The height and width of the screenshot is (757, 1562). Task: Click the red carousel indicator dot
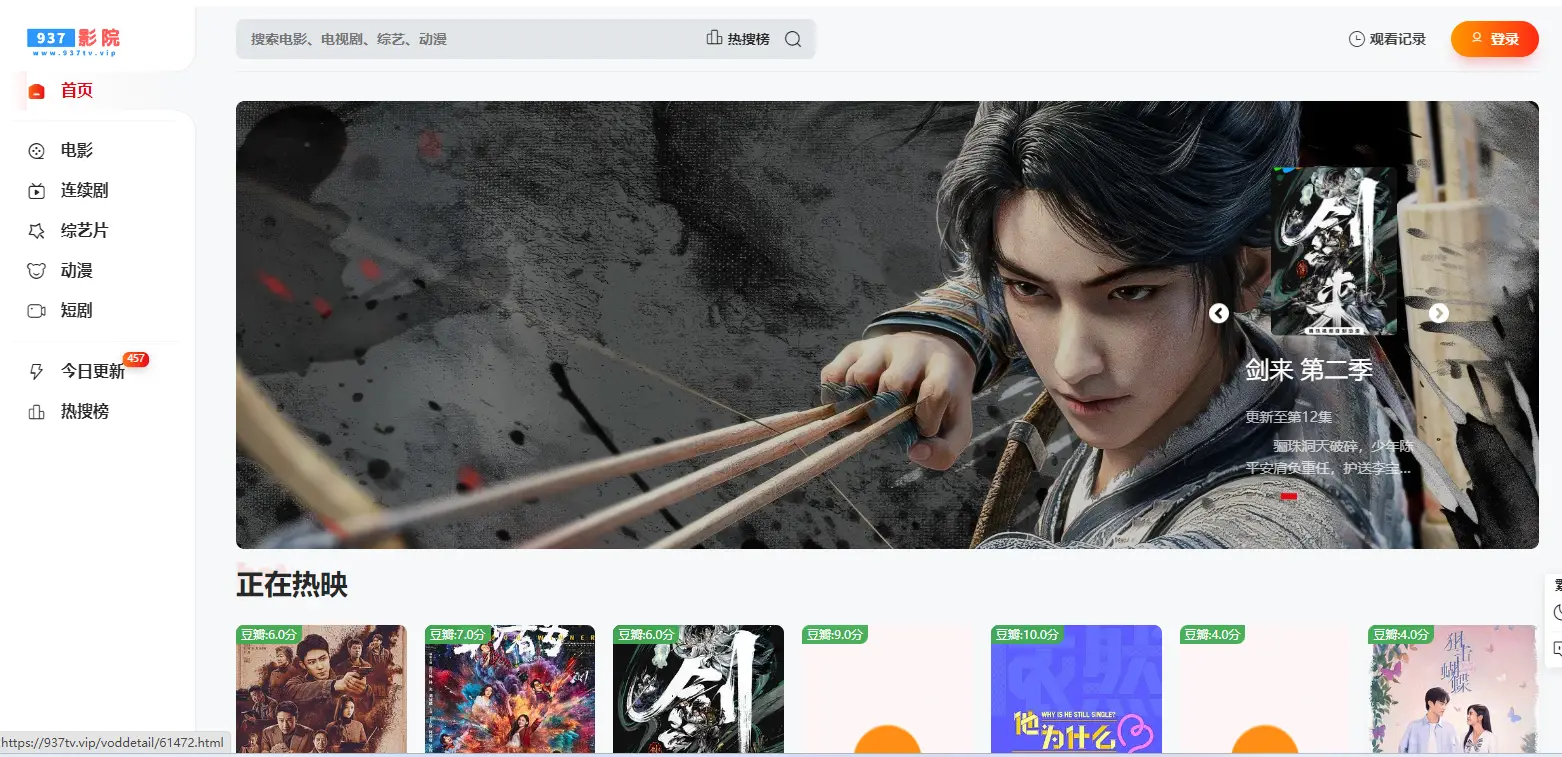[x=1288, y=496]
